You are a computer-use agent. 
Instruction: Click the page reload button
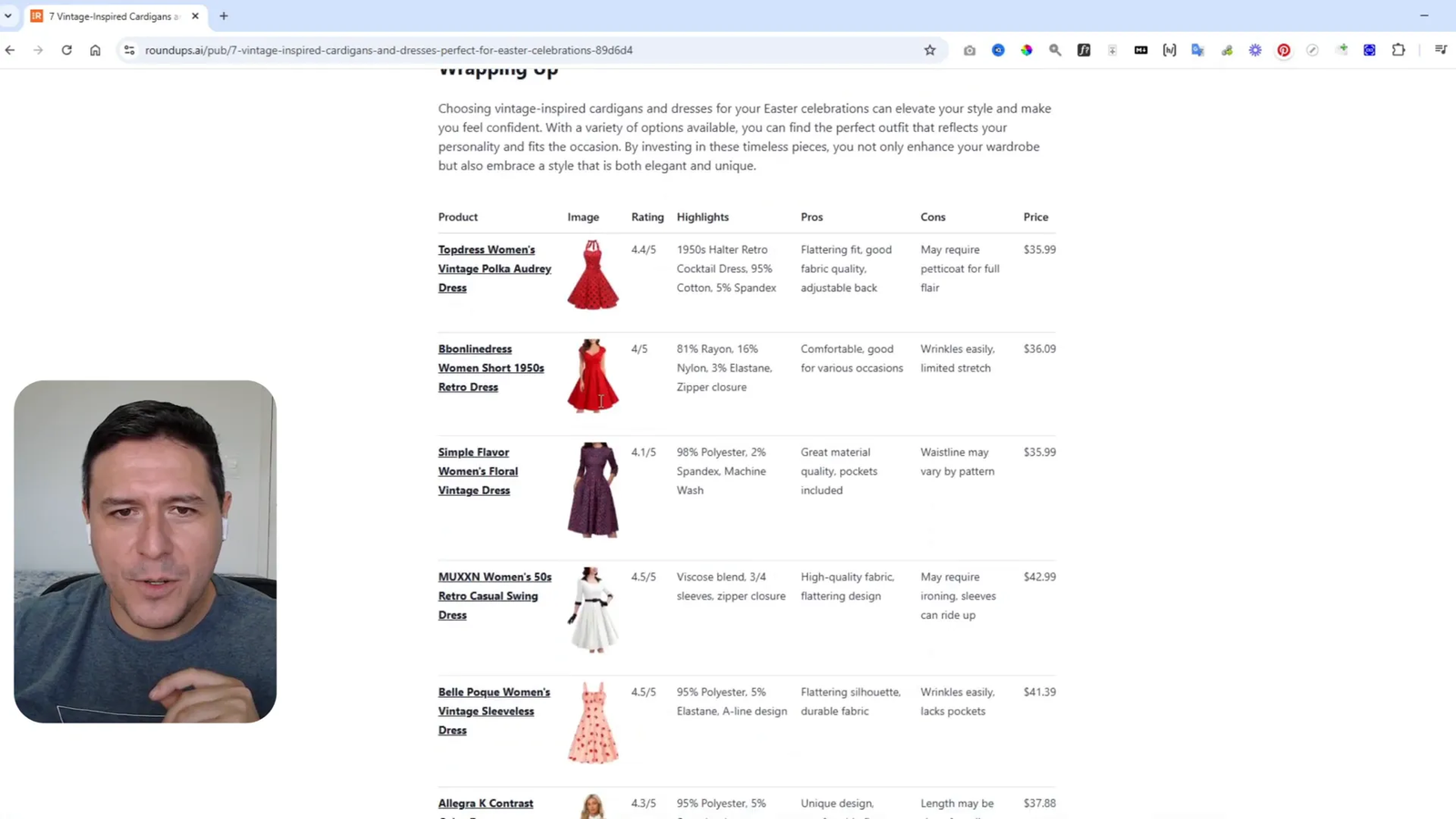coord(66,50)
